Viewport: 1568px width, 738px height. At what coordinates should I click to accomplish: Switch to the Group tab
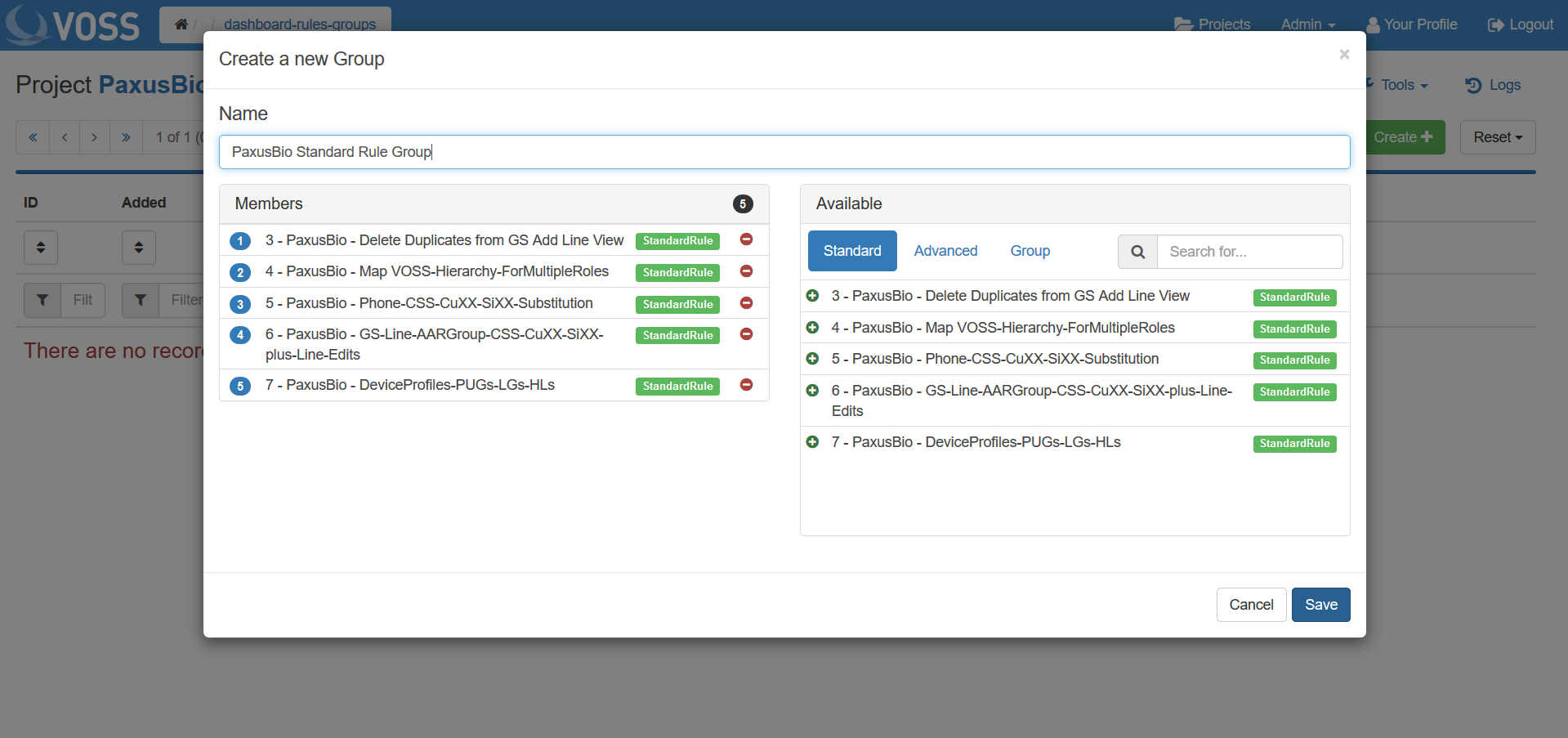click(1030, 251)
